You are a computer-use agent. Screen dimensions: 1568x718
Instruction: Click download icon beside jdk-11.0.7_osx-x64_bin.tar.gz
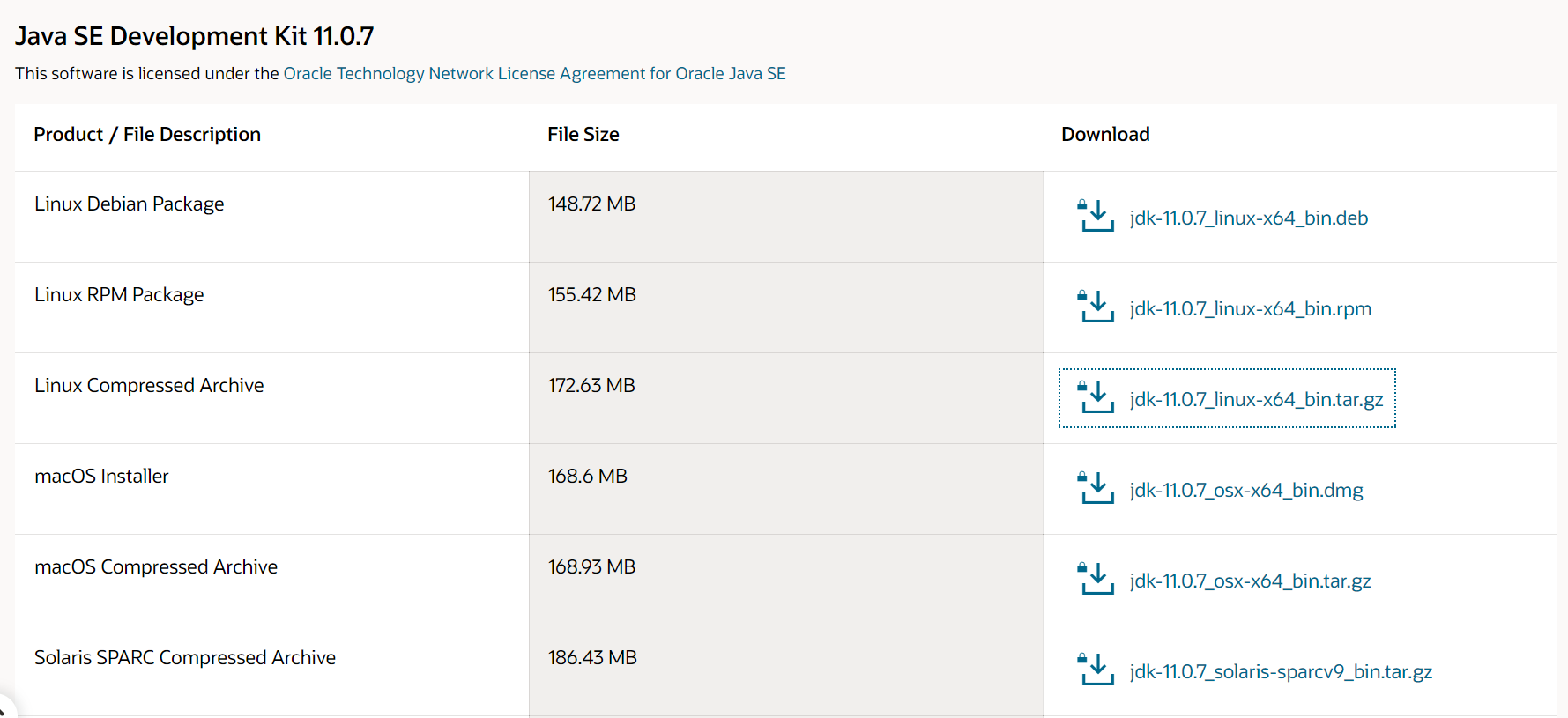point(1096,579)
